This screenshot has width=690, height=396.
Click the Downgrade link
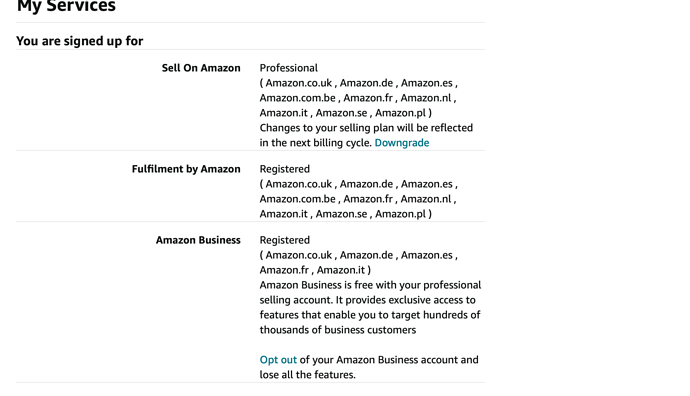click(401, 143)
